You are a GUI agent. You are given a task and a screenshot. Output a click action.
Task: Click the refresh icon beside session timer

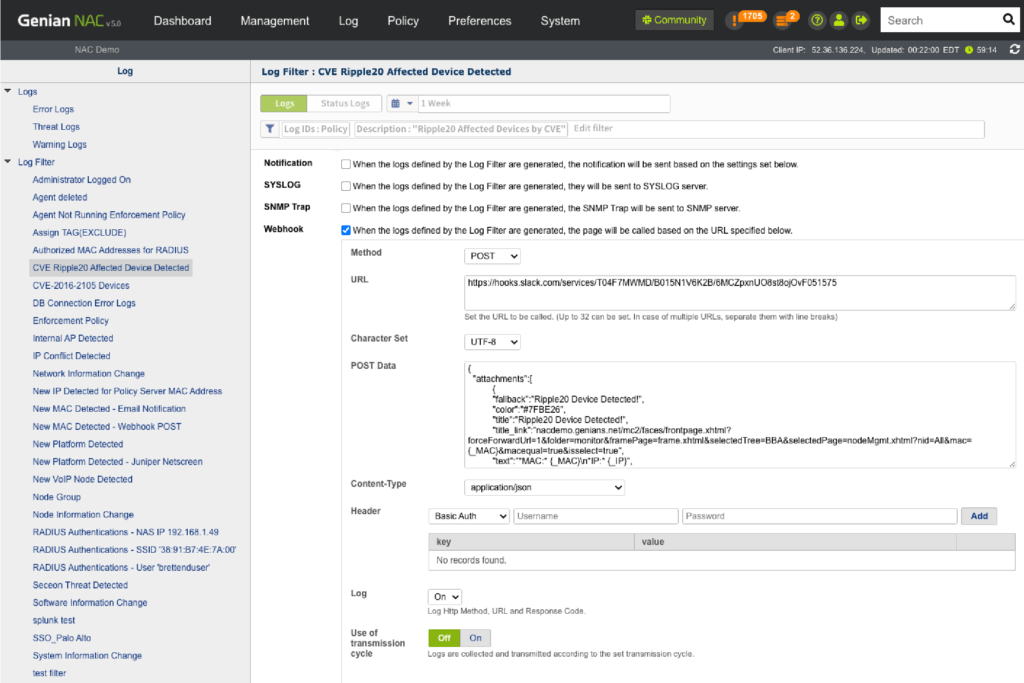tap(1015, 49)
